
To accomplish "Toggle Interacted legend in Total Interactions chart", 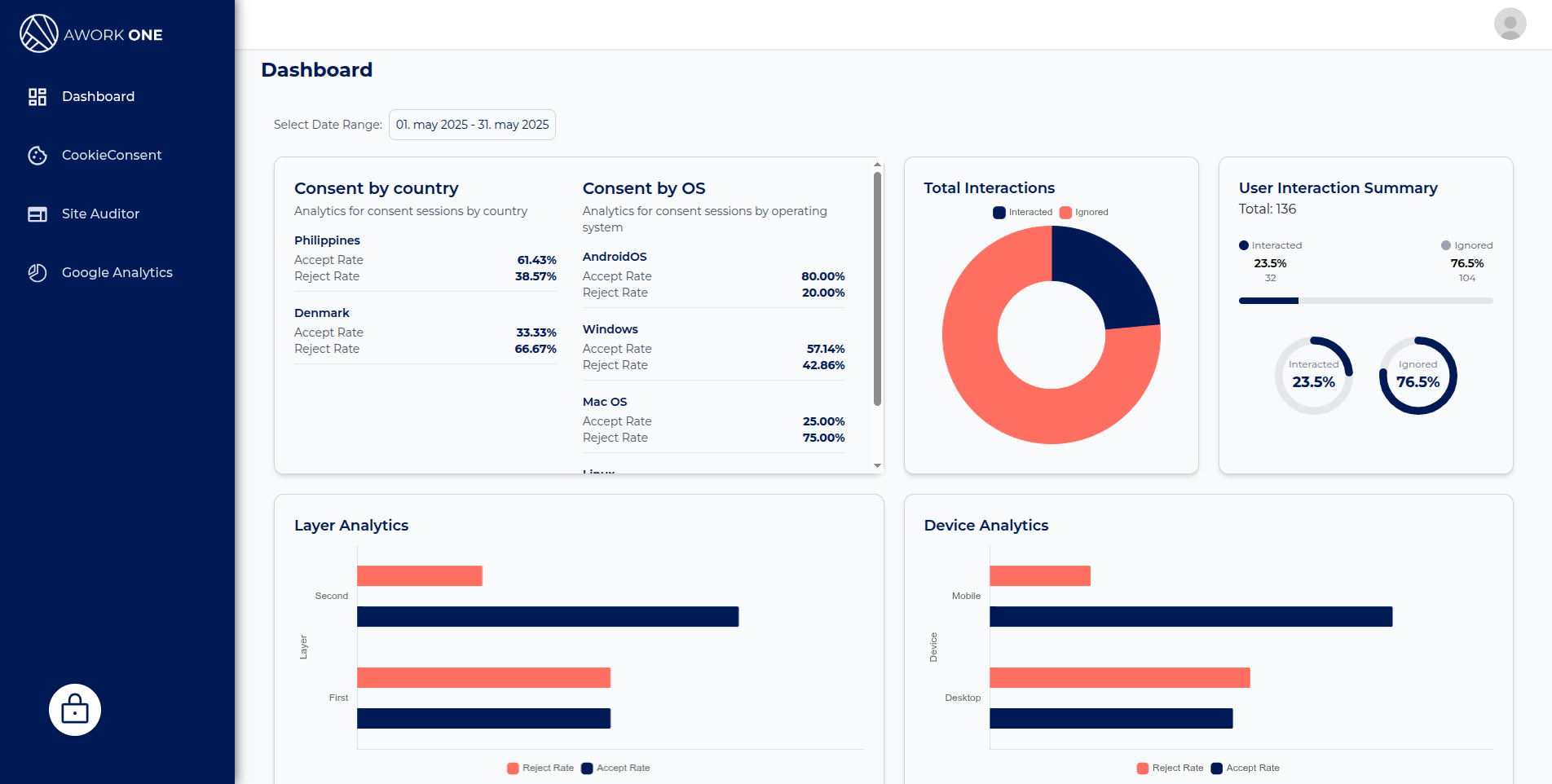I will coord(1023,213).
